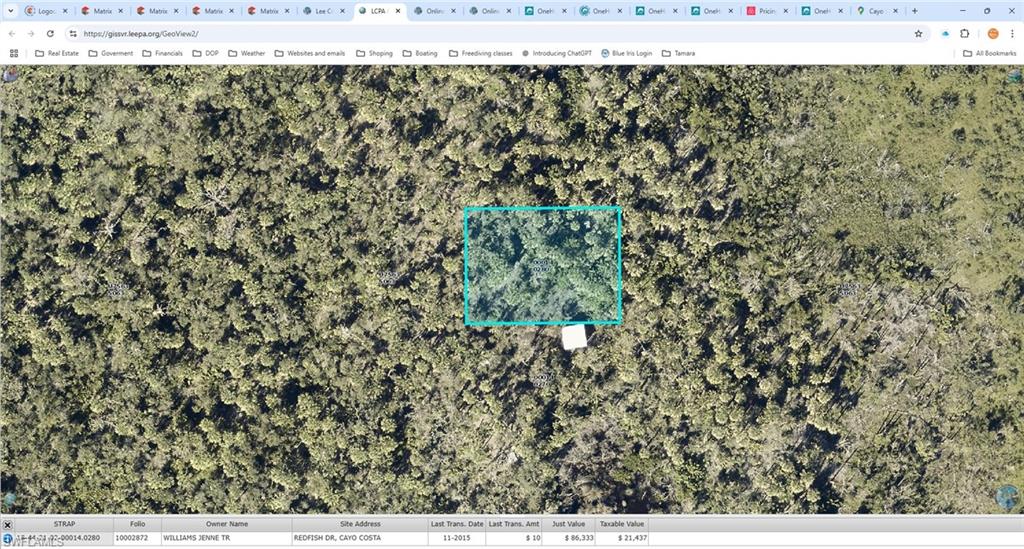Reload the GeoView2 page
Screen dimensions: 1024x549
click(50, 33)
